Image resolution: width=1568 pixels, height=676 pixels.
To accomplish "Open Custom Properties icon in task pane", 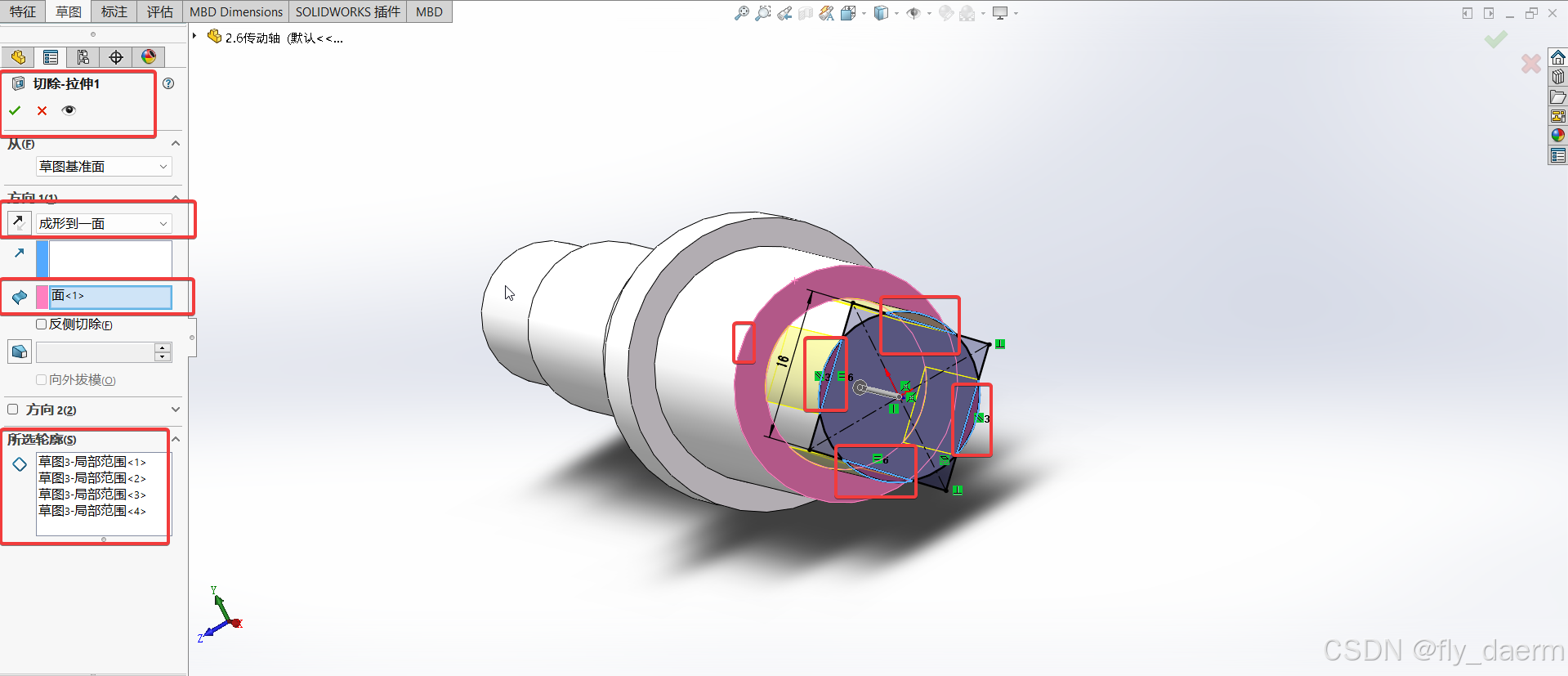I will coord(1558,155).
